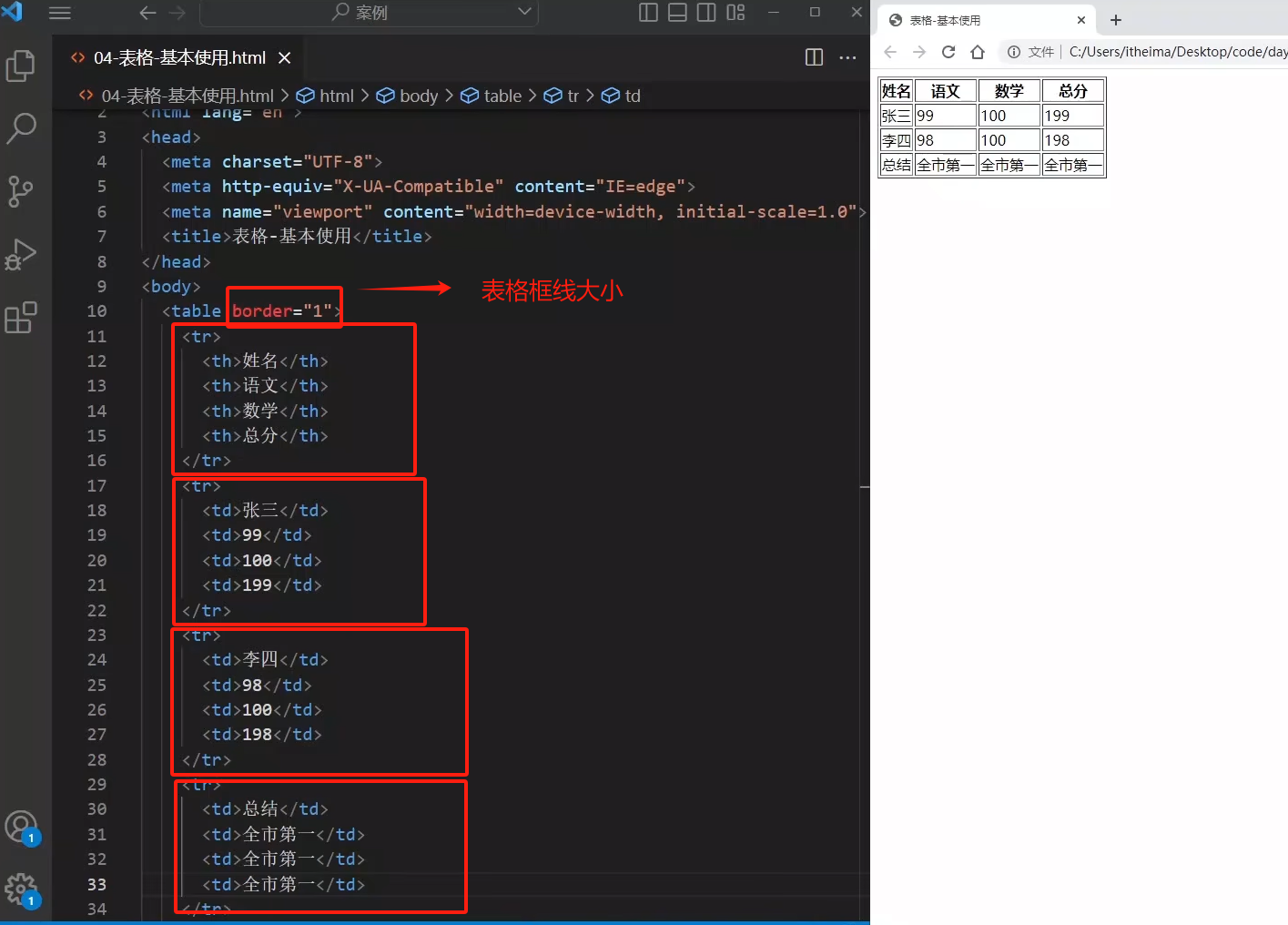Open the editor actions ellipsis menu
This screenshot has width=1288, height=925.
click(847, 56)
